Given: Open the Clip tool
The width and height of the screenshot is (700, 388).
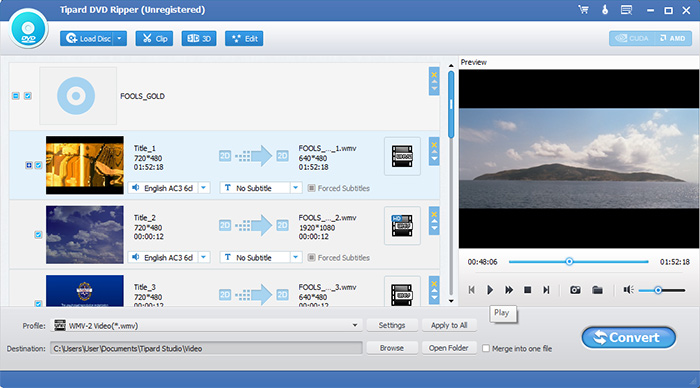Looking at the screenshot, I should (154, 39).
